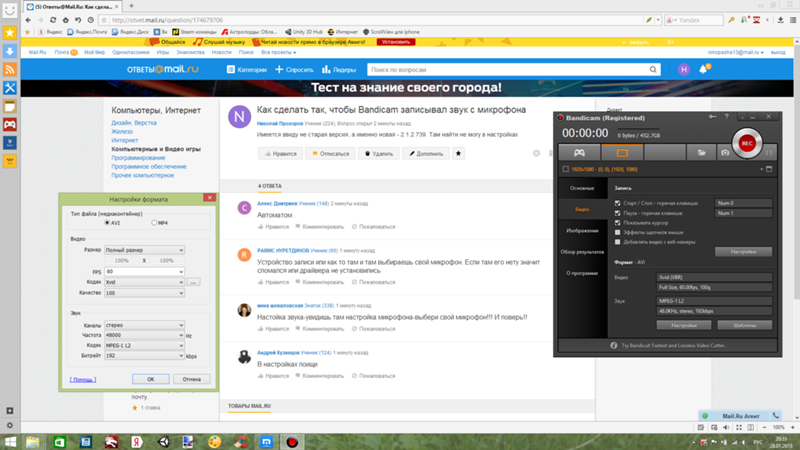Open the frequency dropdown showing 48000
This screenshot has width=800, height=450.
pyautogui.click(x=144, y=335)
